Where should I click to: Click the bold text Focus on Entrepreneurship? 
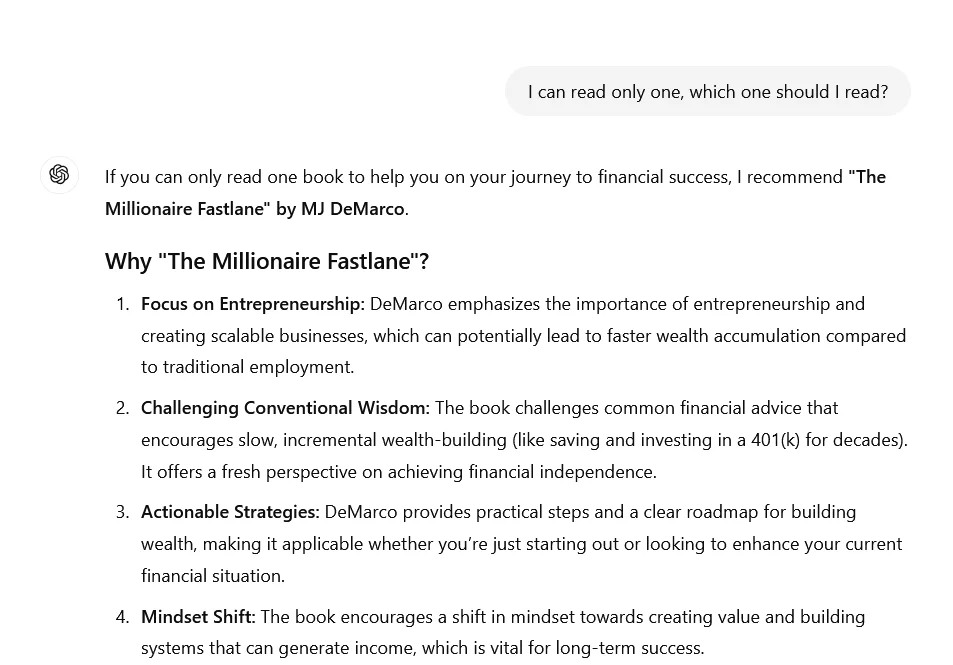pyautogui.click(x=253, y=304)
